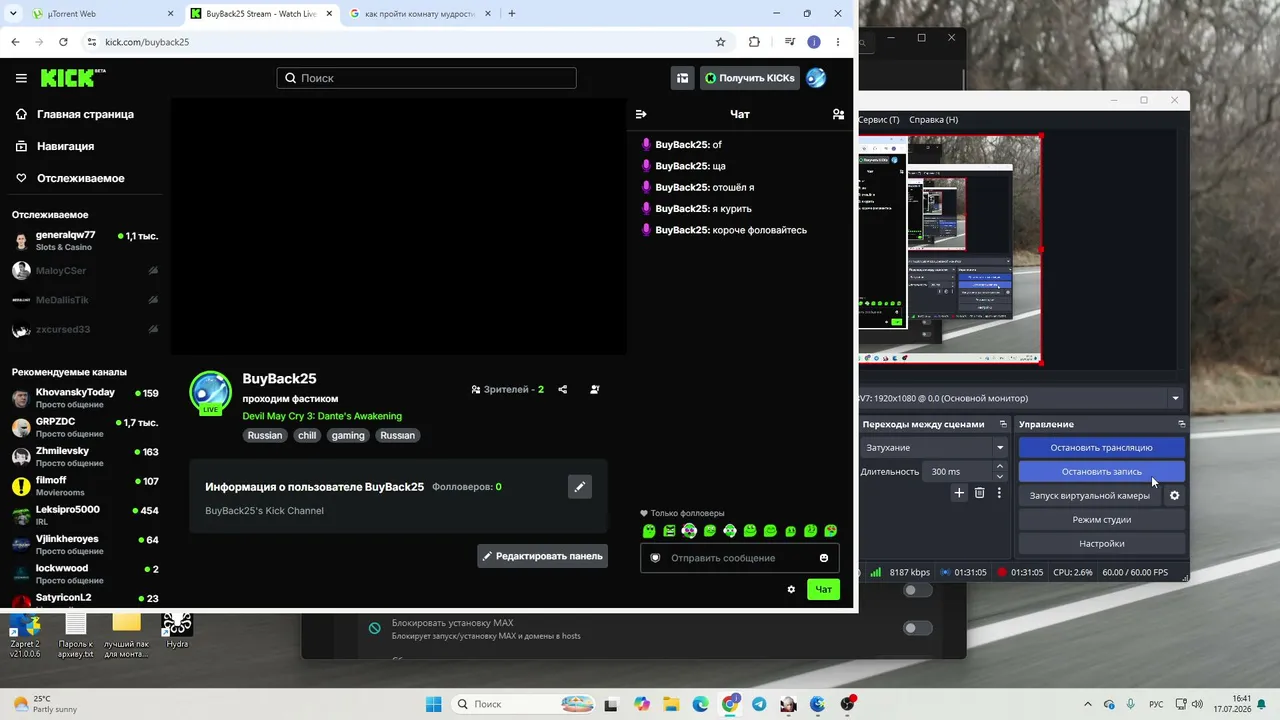Click Остановить запись in OBS
The height and width of the screenshot is (720, 1280).
(x=1101, y=472)
